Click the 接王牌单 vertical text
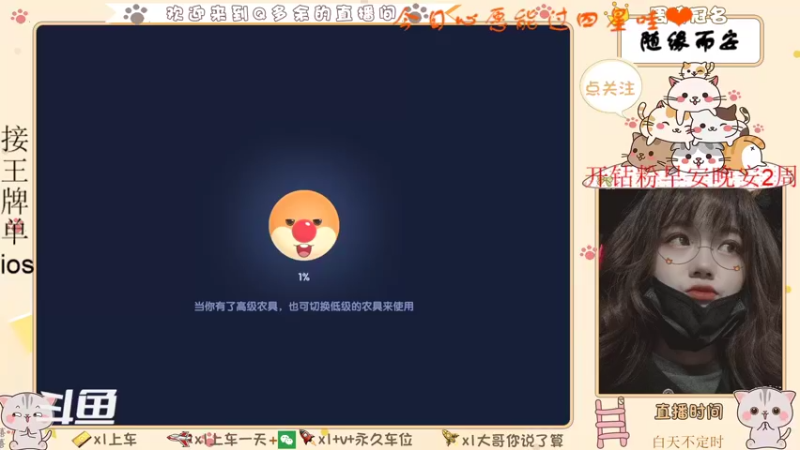The image size is (800, 450). point(15,184)
